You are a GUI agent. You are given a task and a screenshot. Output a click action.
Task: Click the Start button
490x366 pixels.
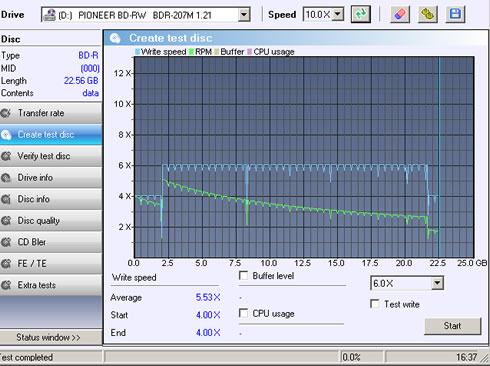(453, 326)
